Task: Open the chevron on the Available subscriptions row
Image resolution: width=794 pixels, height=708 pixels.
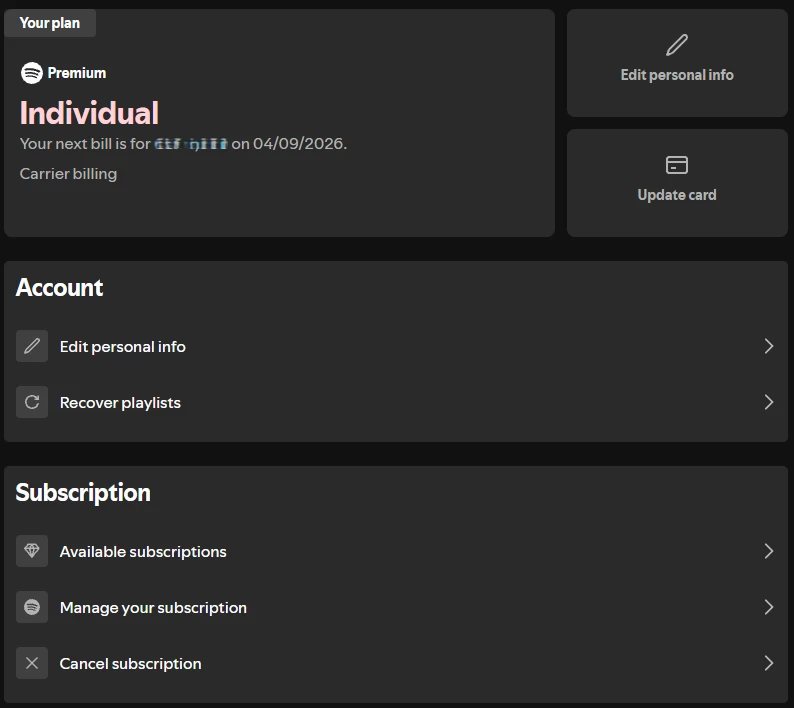Action: coord(769,551)
